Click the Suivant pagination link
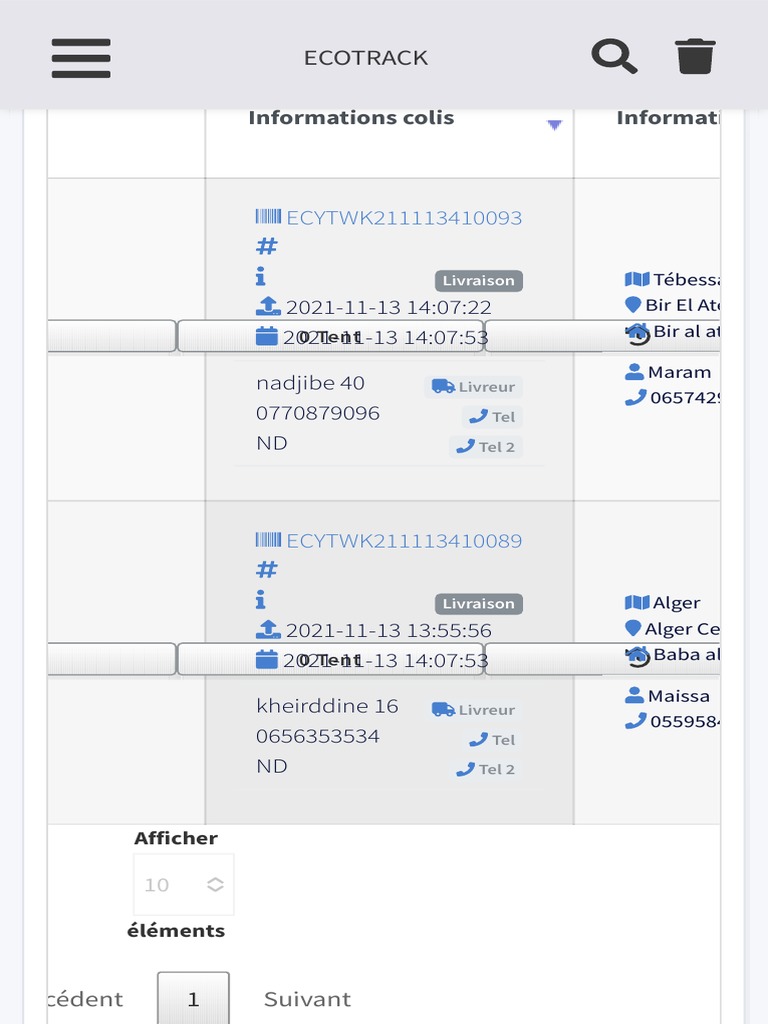Viewport: 768px width, 1024px height. coord(307,999)
